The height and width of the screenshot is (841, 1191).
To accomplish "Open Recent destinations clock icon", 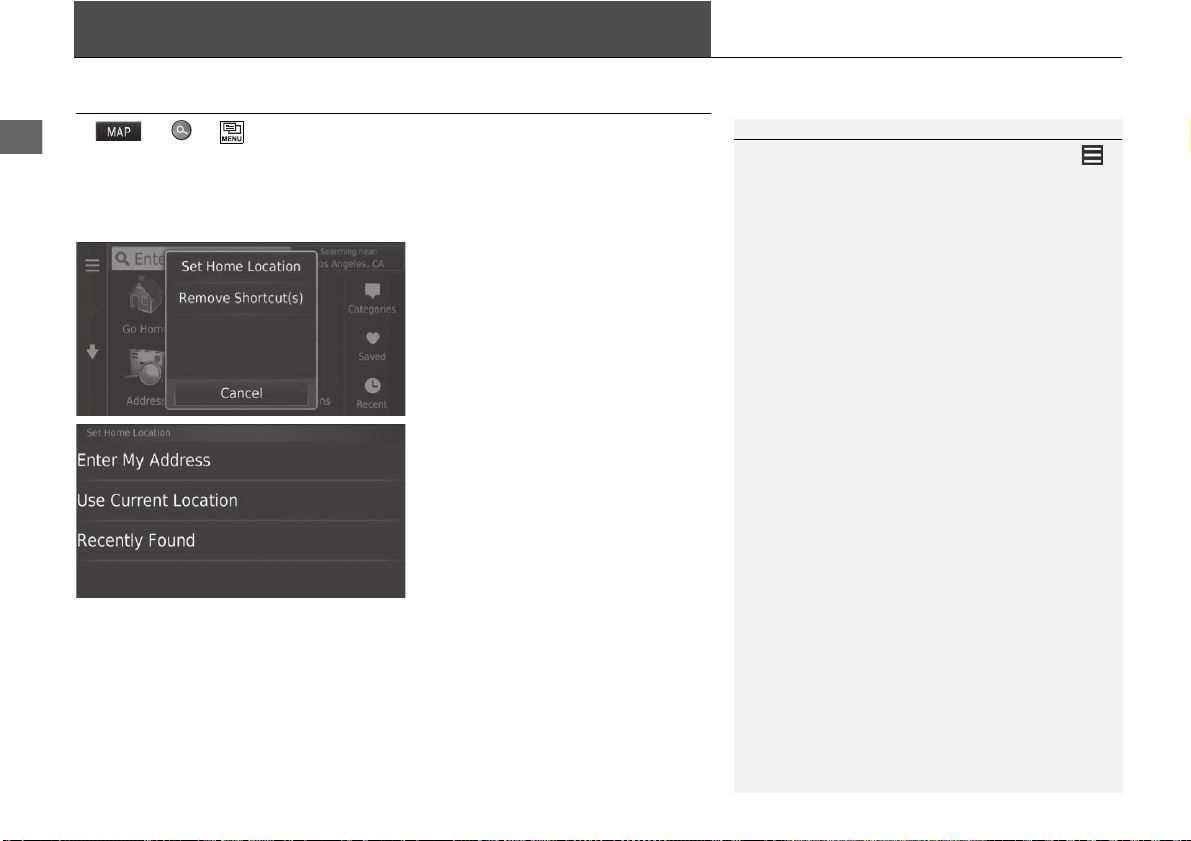I will [371, 394].
